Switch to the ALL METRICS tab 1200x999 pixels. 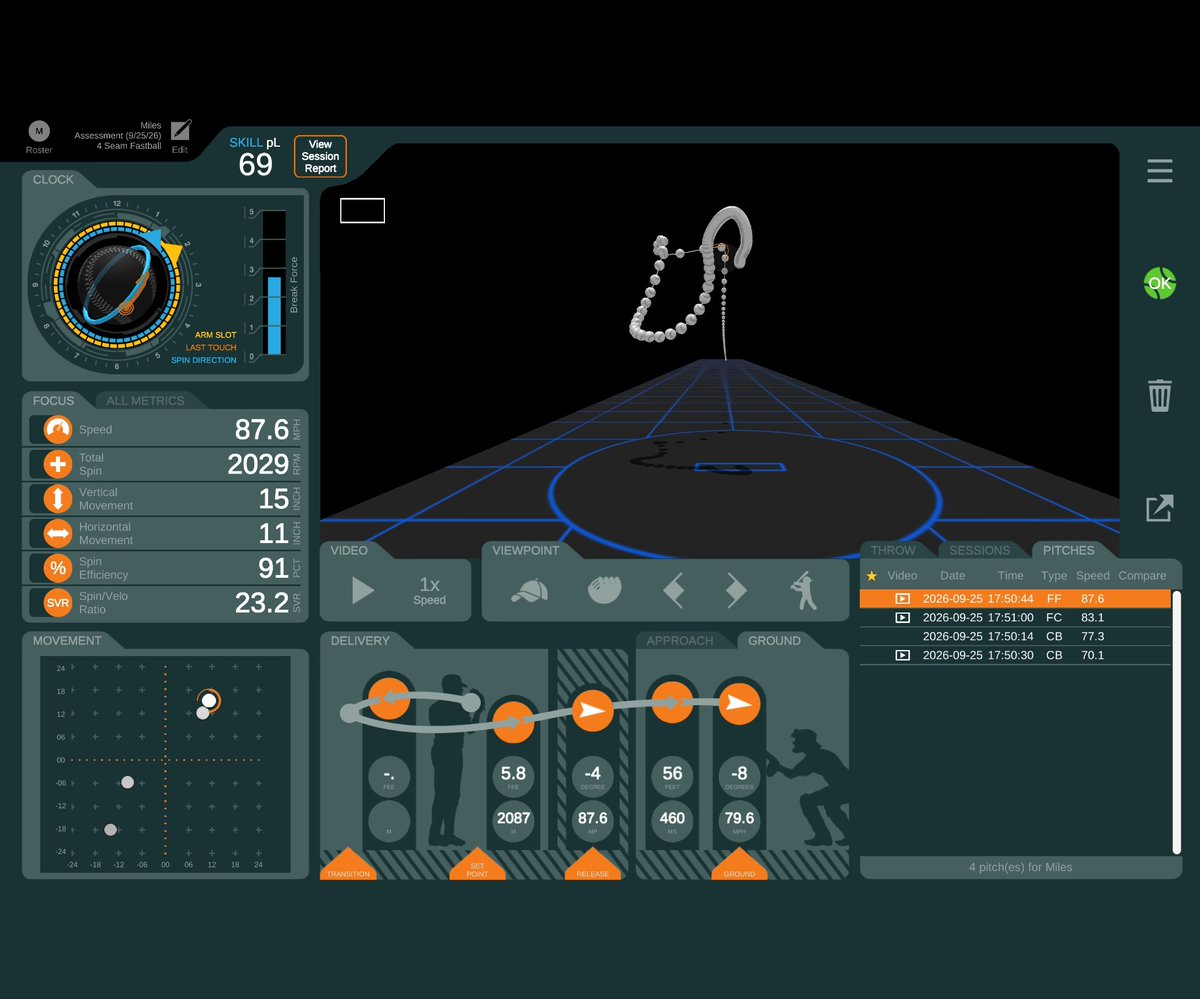[x=145, y=401]
